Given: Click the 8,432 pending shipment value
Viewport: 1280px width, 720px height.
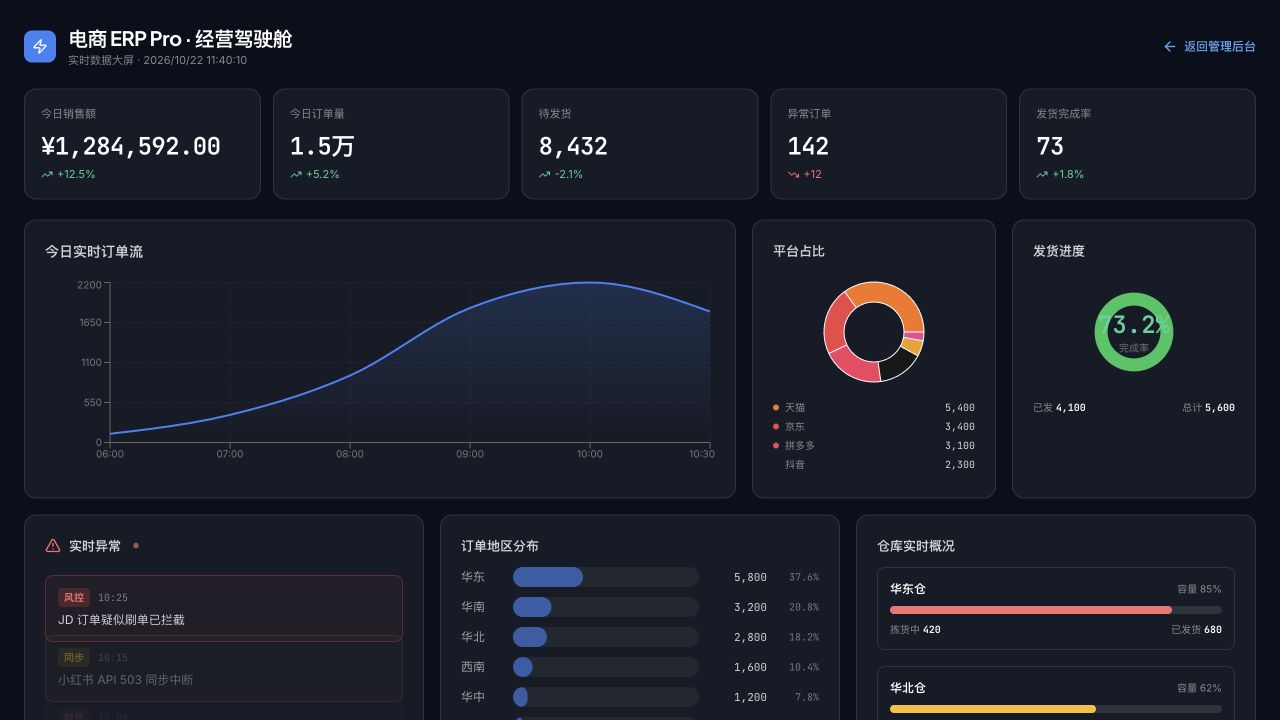Looking at the screenshot, I should [x=573, y=146].
